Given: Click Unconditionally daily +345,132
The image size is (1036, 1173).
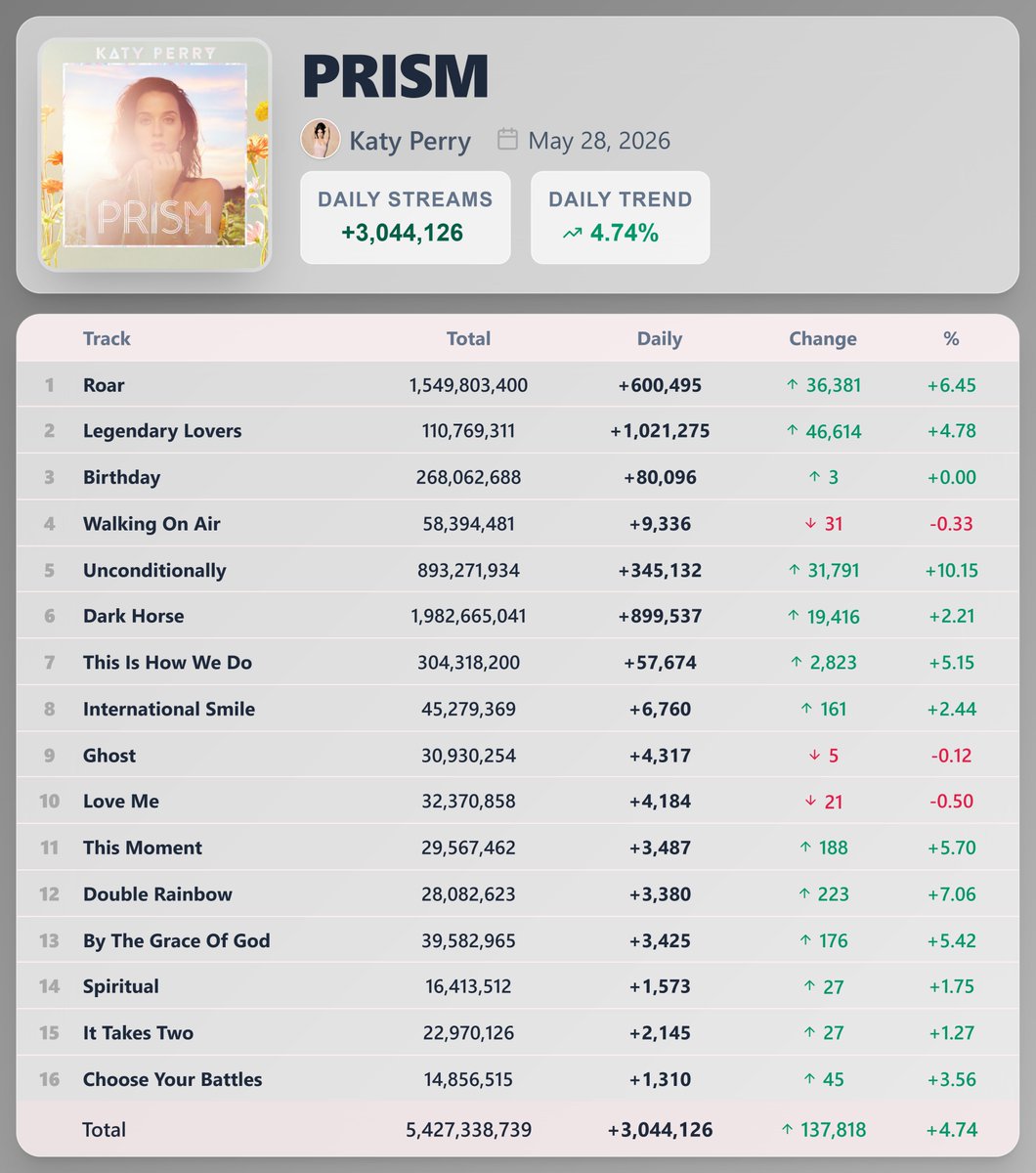Looking at the screenshot, I should pyautogui.click(x=660, y=570).
